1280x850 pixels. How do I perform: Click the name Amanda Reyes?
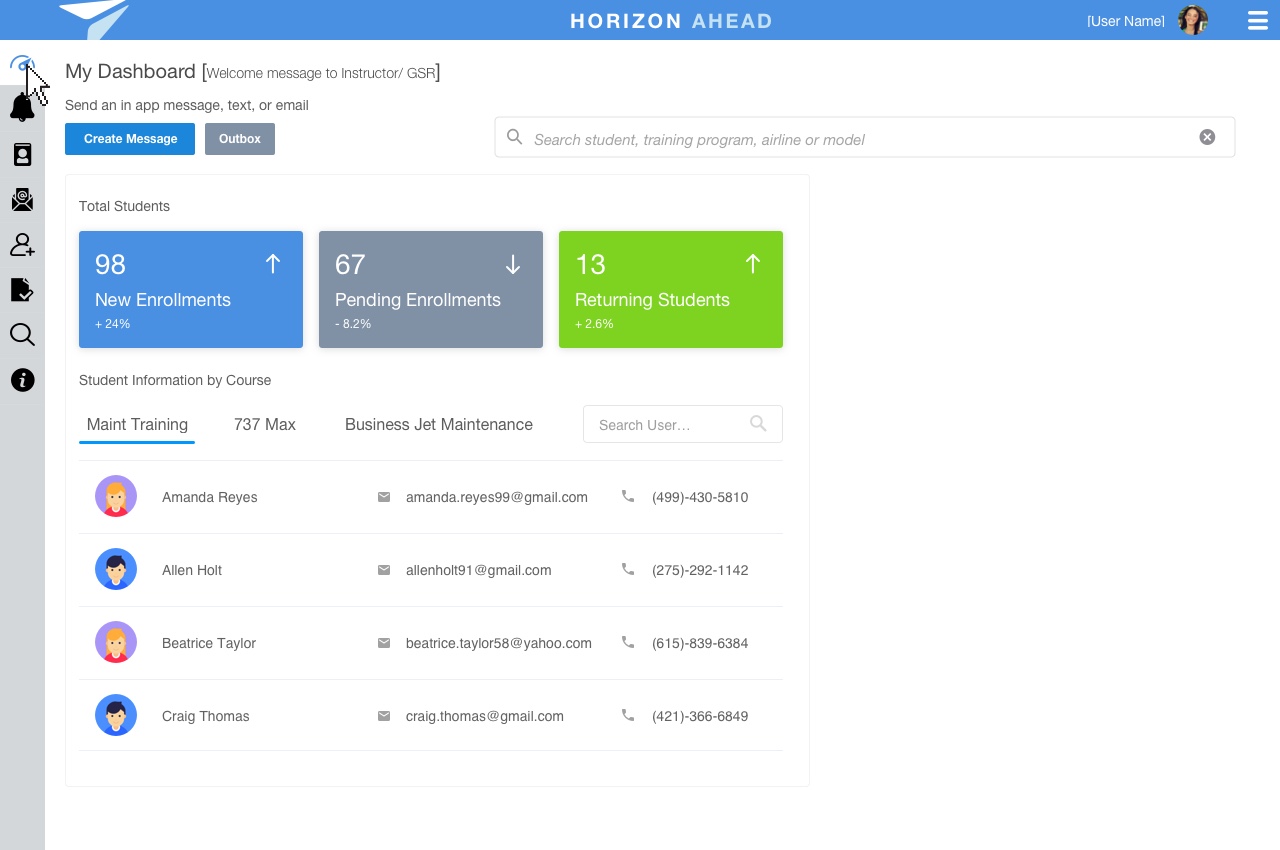point(210,497)
